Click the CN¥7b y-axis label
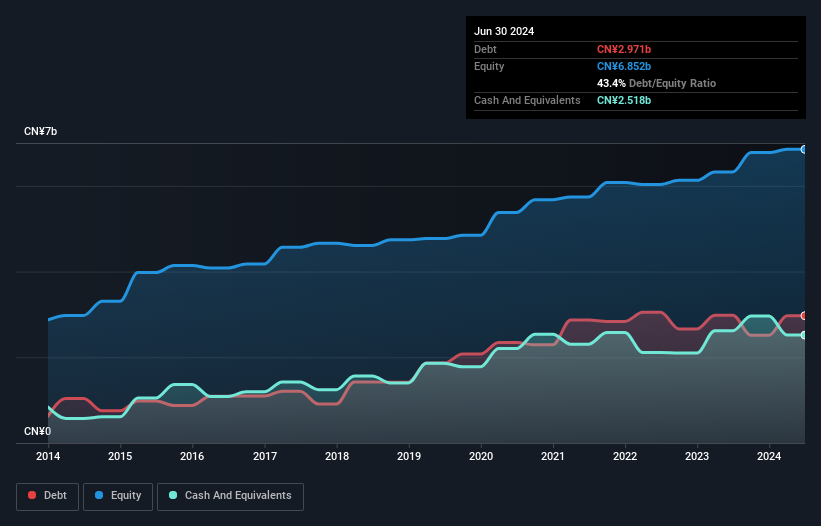The width and height of the screenshot is (821, 526). pyautogui.click(x=40, y=131)
